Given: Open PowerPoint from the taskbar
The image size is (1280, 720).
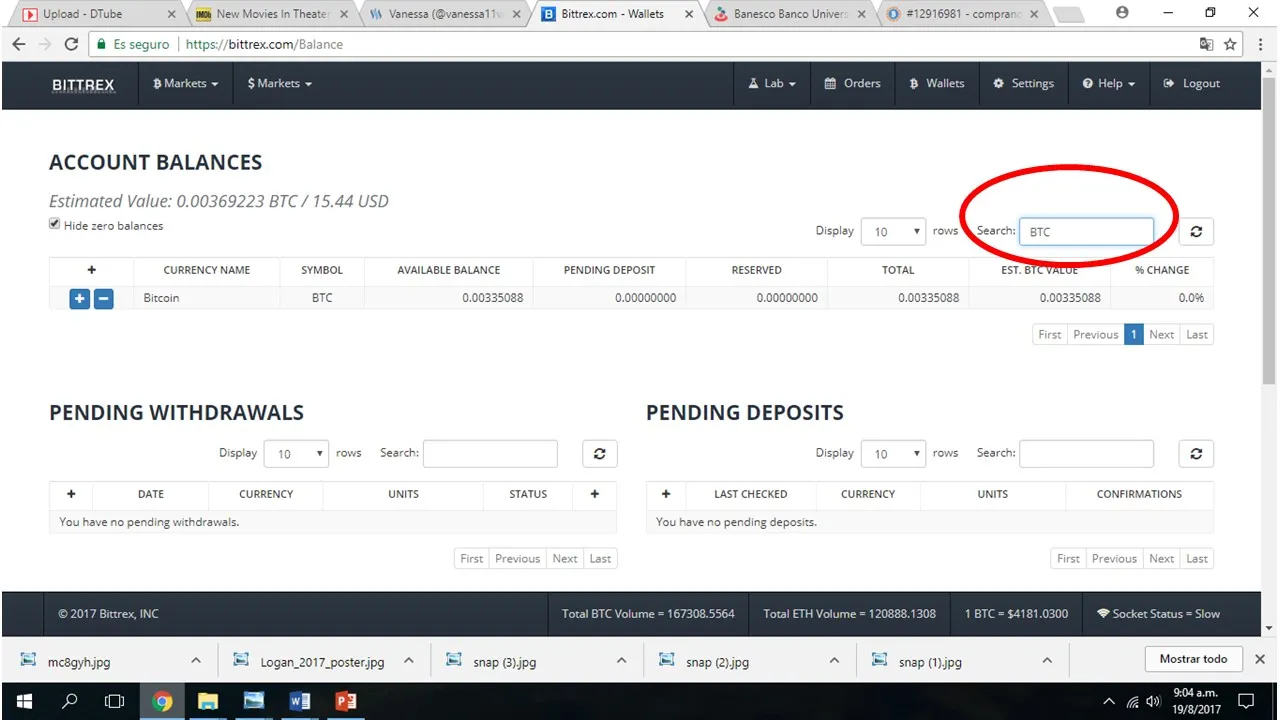Looking at the screenshot, I should (346, 701).
